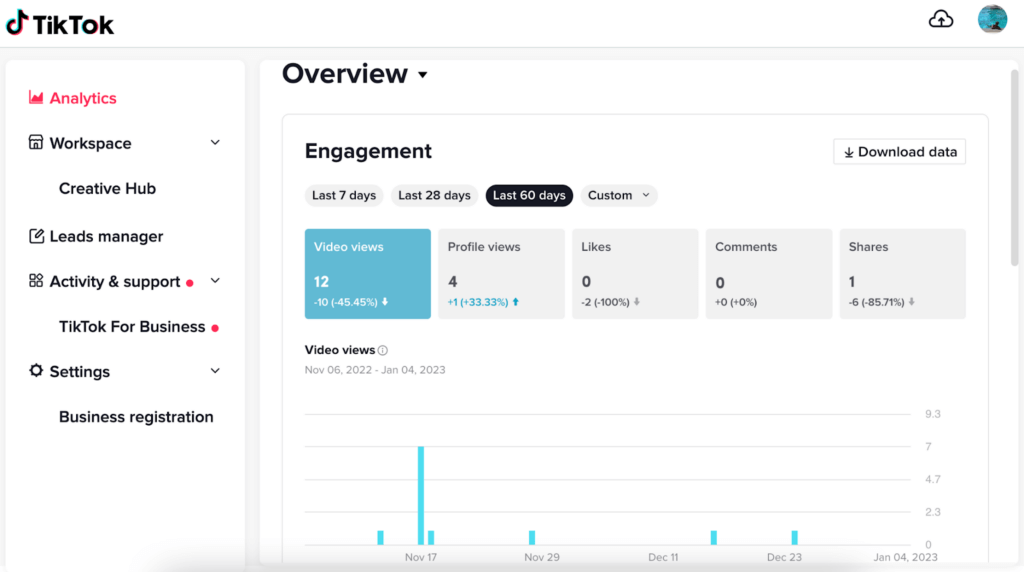
Task: Click the Activity & support grid icon
Action: [36, 281]
